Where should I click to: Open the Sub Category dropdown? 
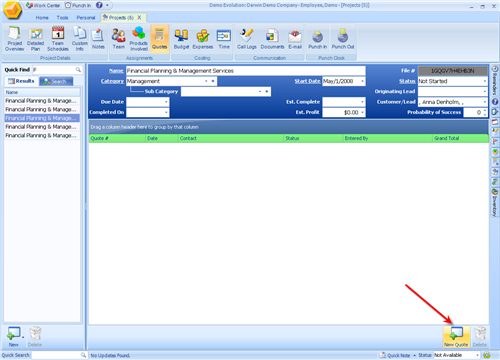[260, 92]
